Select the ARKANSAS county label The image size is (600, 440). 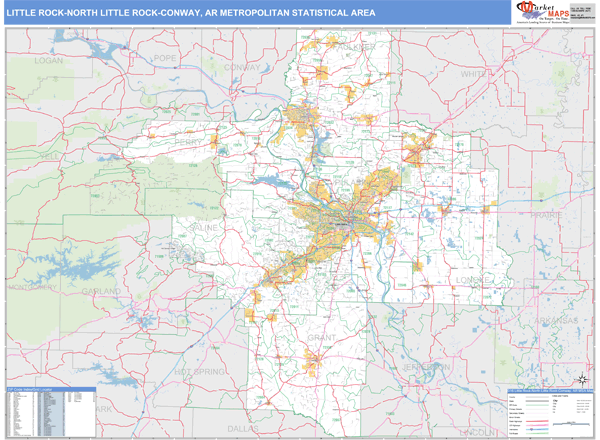pyautogui.click(x=556, y=321)
